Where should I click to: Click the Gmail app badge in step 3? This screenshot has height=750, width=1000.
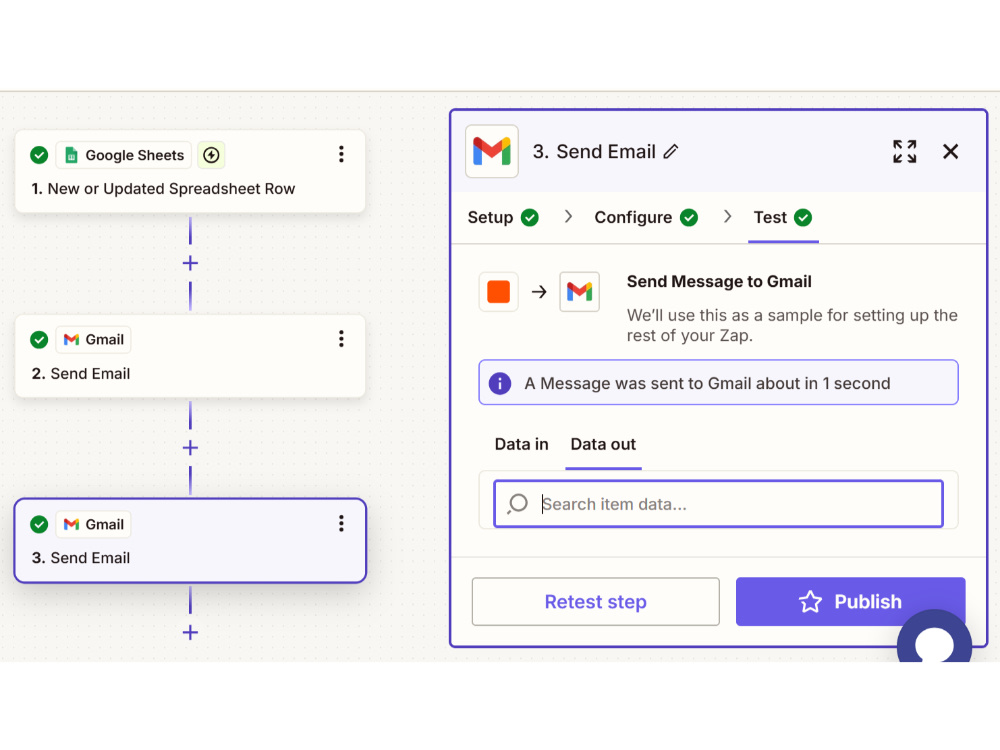tap(94, 524)
